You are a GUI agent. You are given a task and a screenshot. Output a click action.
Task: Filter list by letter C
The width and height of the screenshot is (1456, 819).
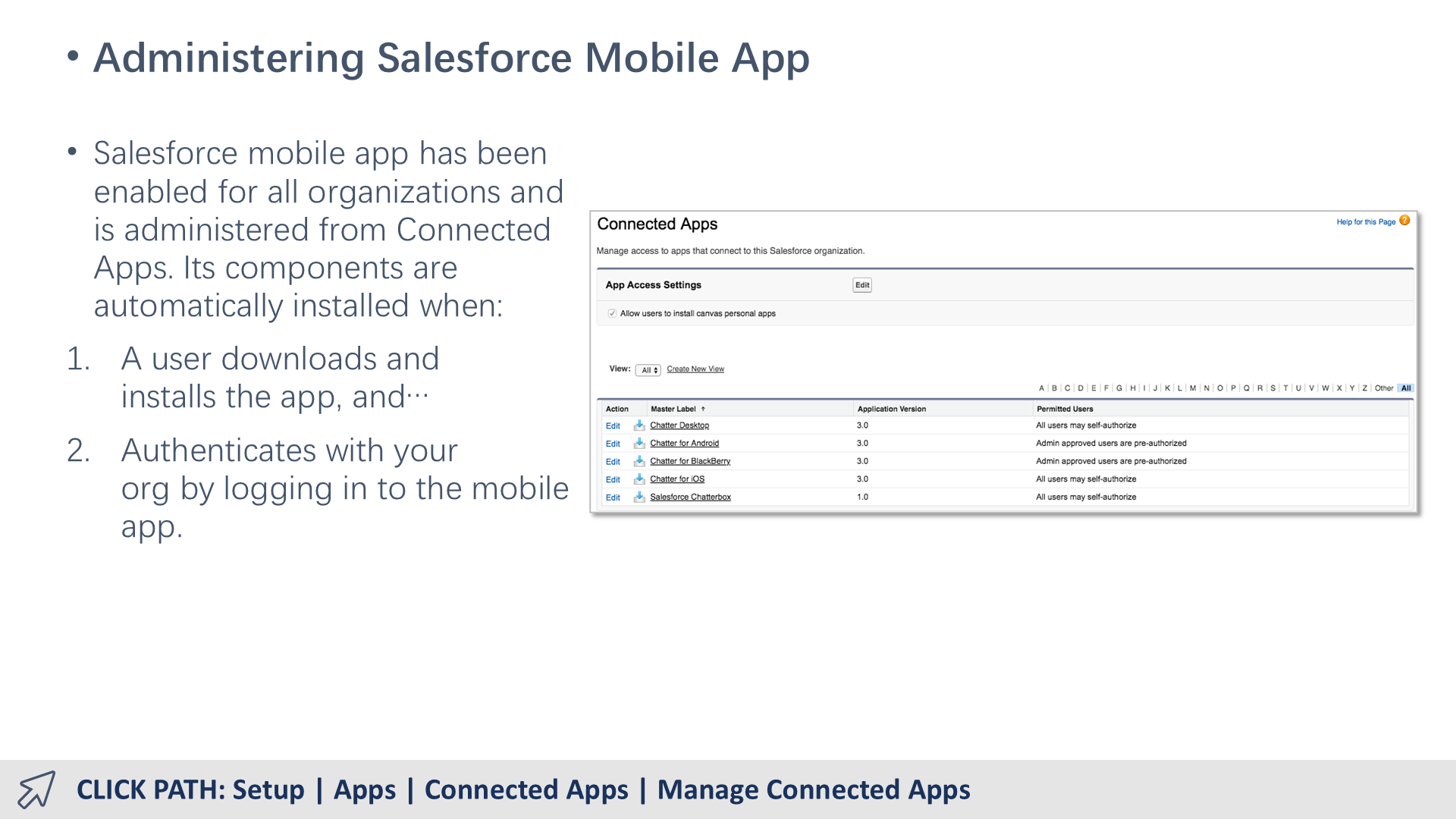(x=1067, y=388)
